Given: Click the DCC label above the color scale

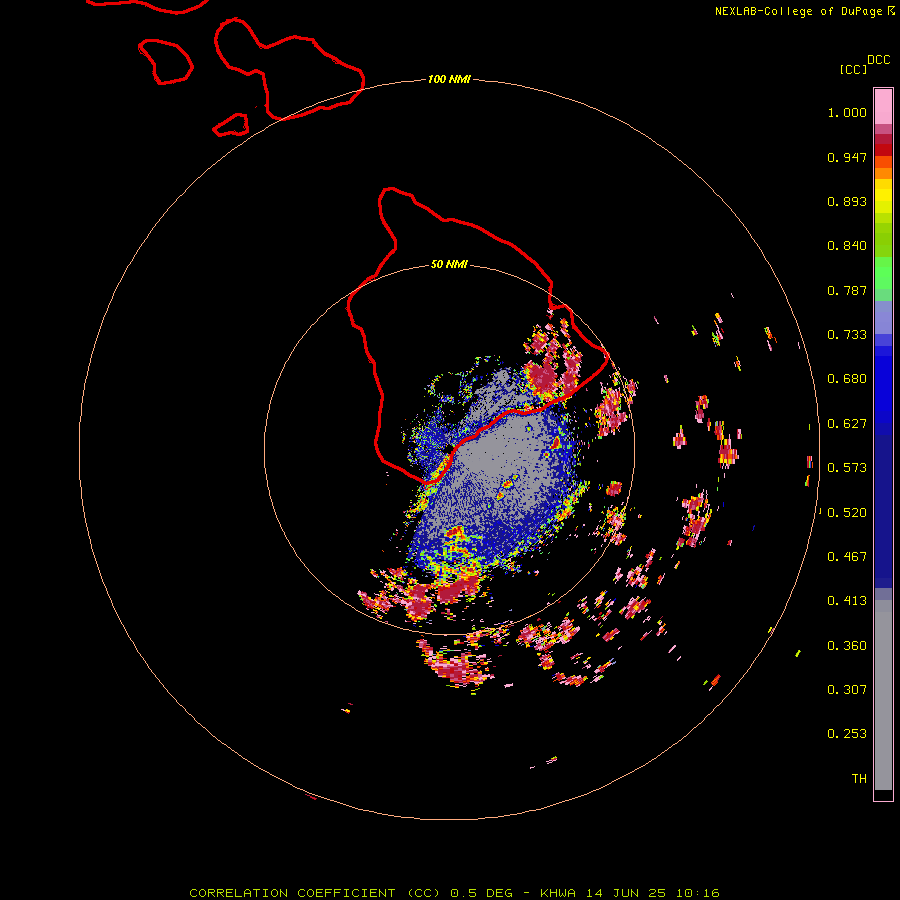Looking at the screenshot, I should pos(879,60).
